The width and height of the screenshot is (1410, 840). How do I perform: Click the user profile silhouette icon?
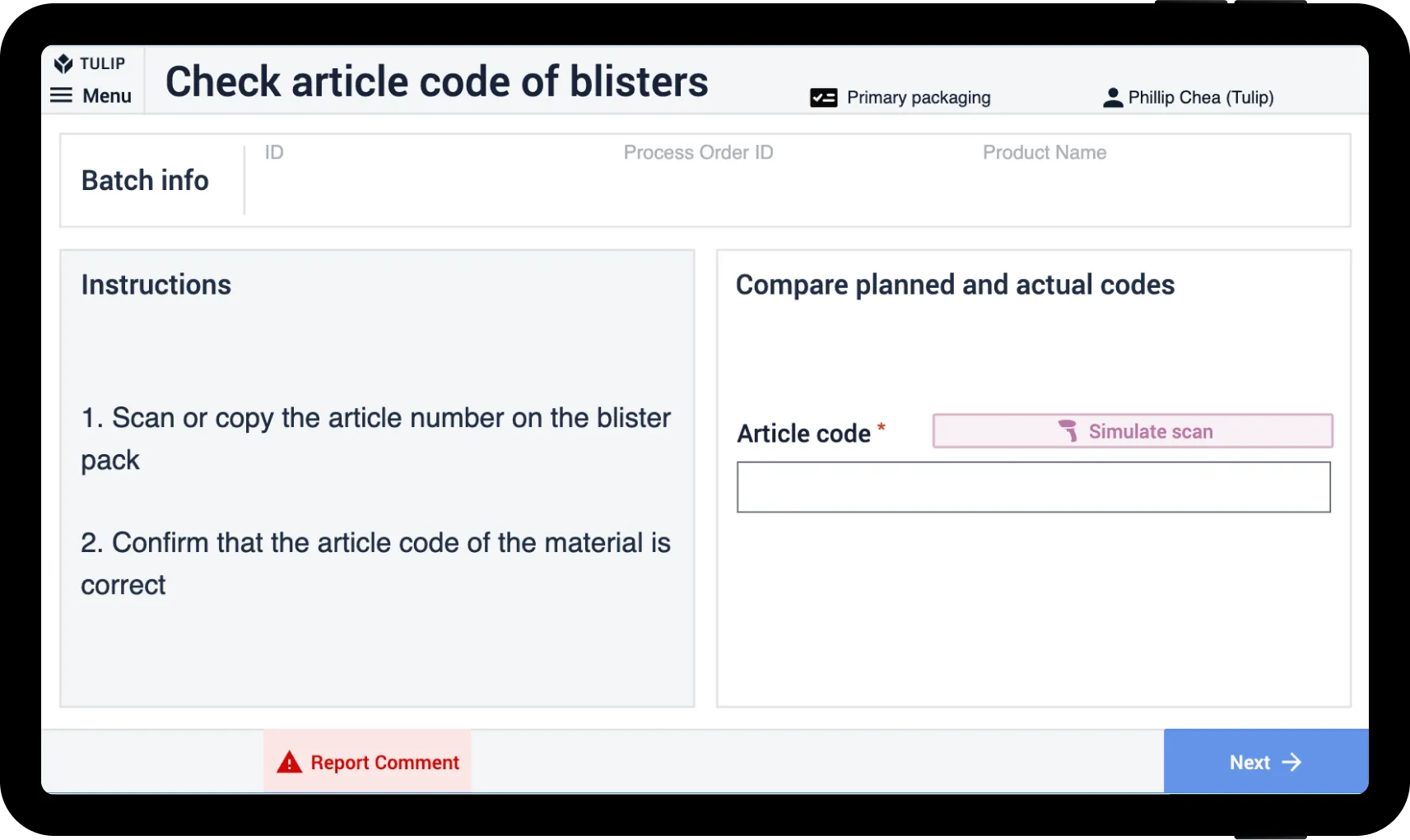click(x=1112, y=98)
